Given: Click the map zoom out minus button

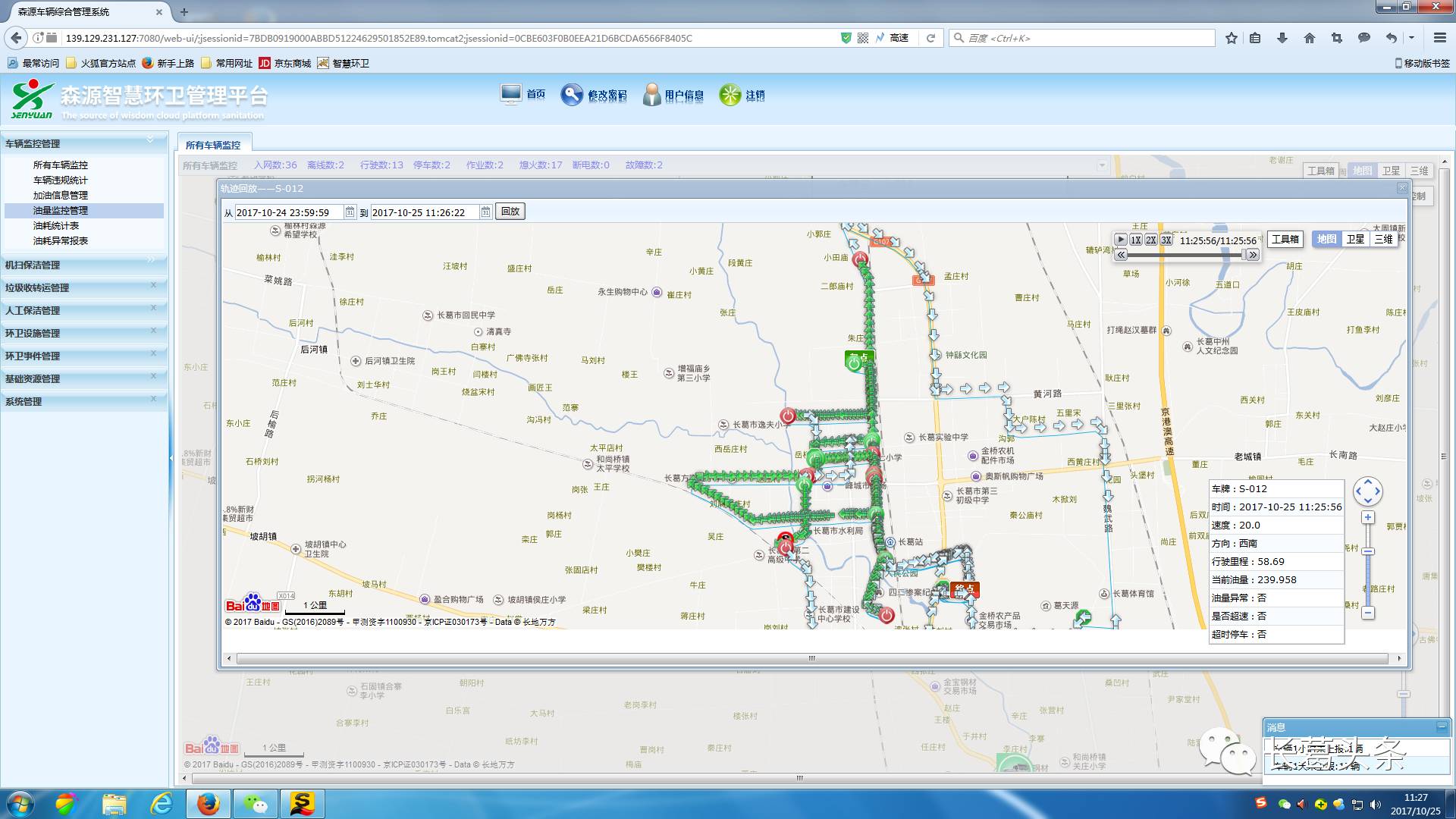Looking at the screenshot, I should pyautogui.click(x=1368, y=612).
